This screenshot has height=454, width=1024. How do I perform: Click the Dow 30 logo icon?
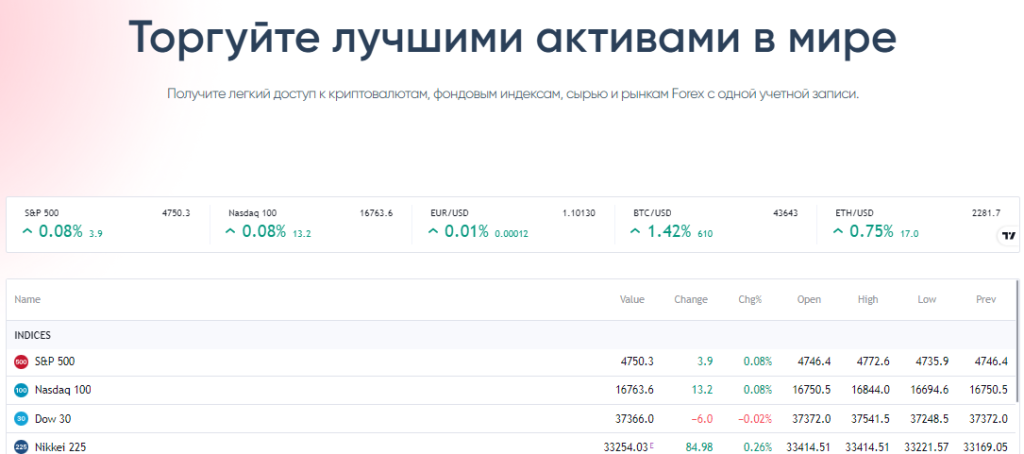click(21, 419)
